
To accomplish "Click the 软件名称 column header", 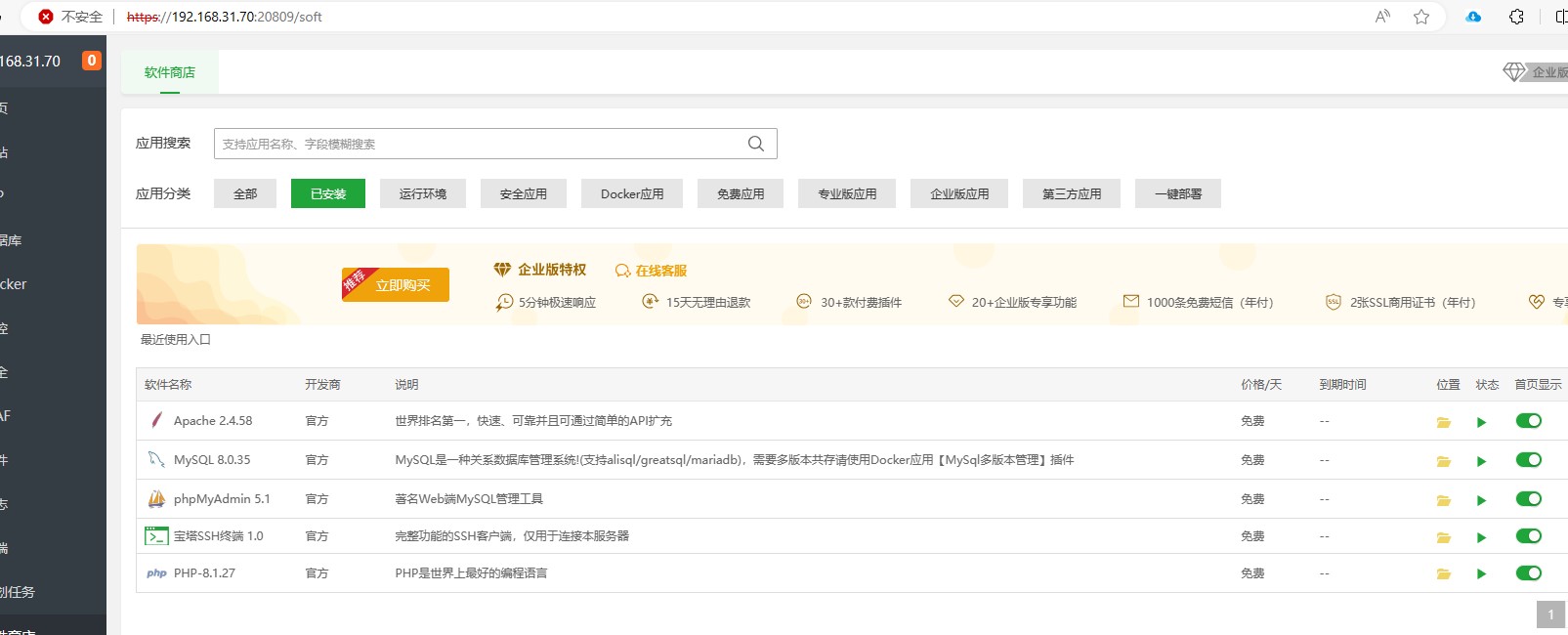I will pos(168,385).
